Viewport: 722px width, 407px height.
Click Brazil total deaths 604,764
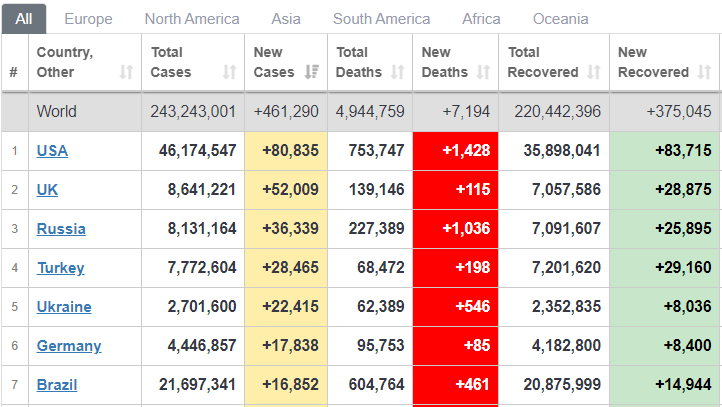click(376, 385)
